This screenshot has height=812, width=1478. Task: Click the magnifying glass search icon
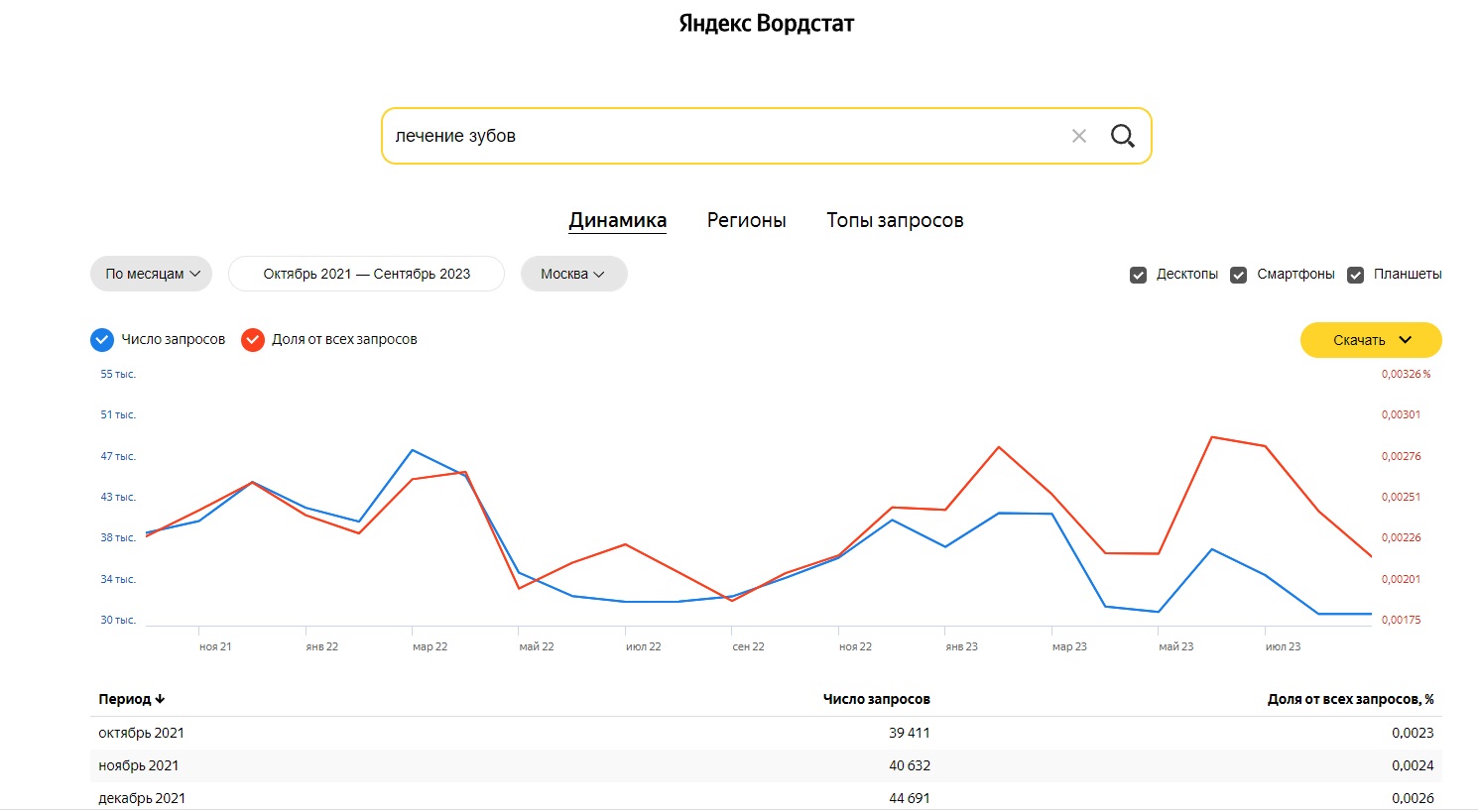[1122, 136]
